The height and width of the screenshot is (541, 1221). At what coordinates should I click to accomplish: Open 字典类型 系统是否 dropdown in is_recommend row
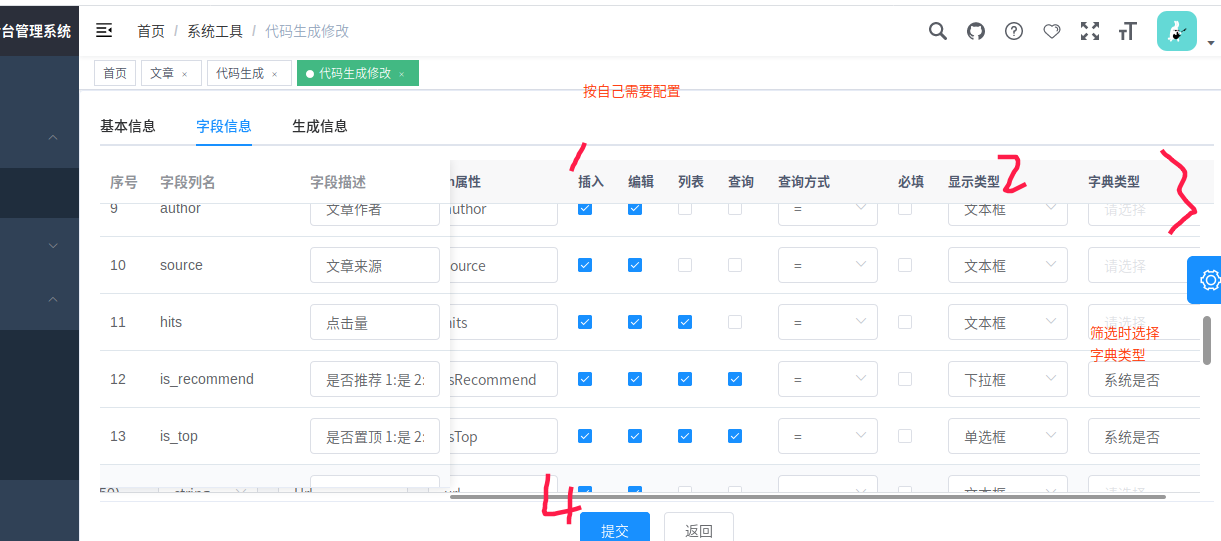click(x=1144, y=379)
